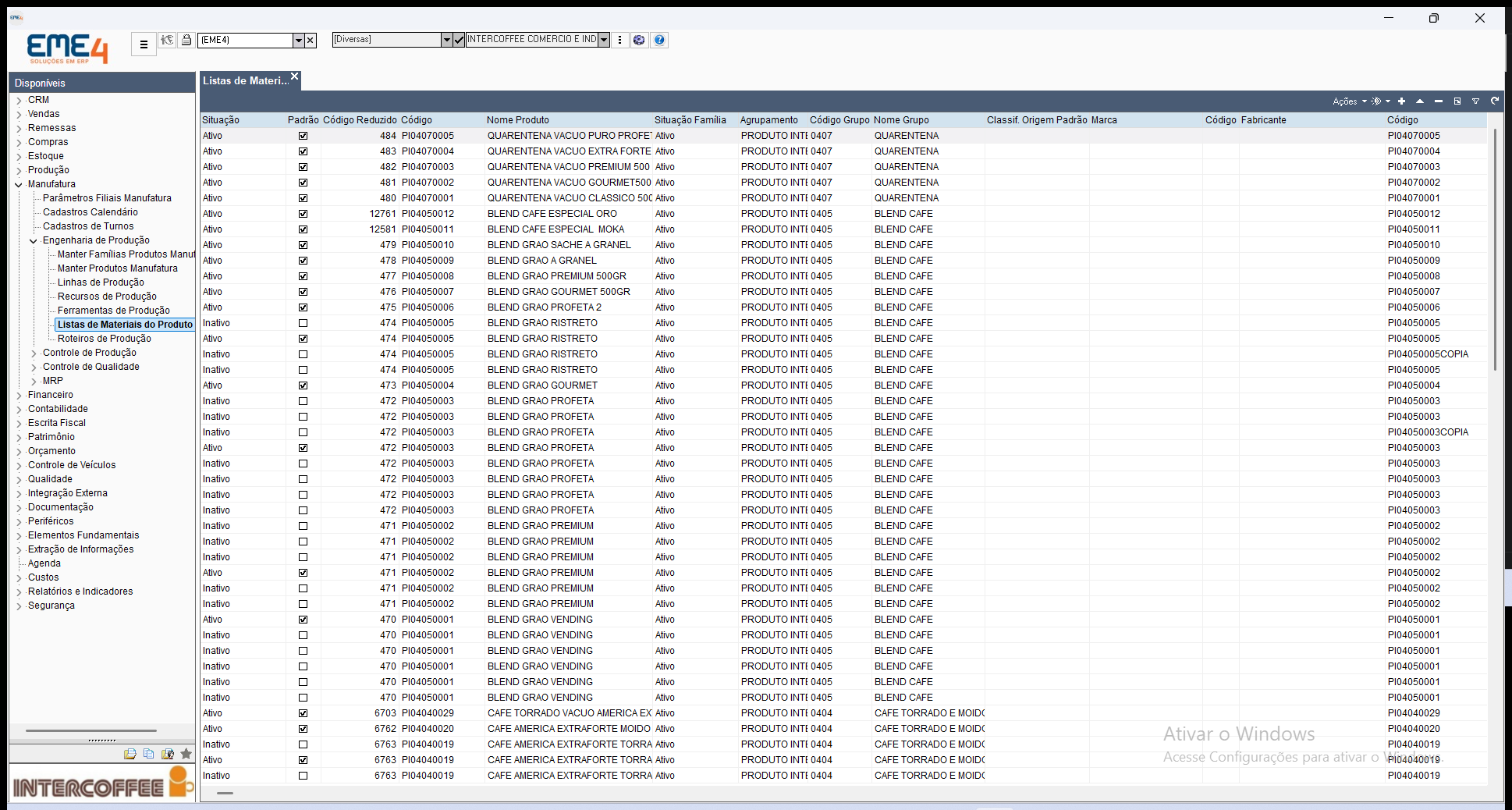The height and width of the screenshot is (810, 1512).
Task: Expand the Controle de Qualidade node
Action: point(34,368)
